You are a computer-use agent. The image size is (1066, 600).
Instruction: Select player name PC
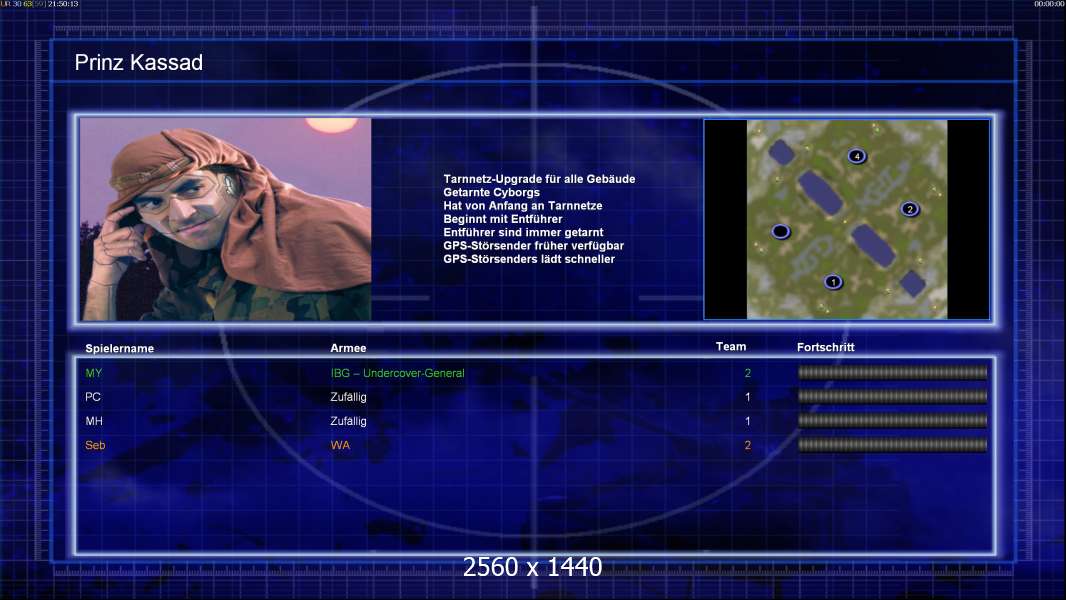(93, 397)
